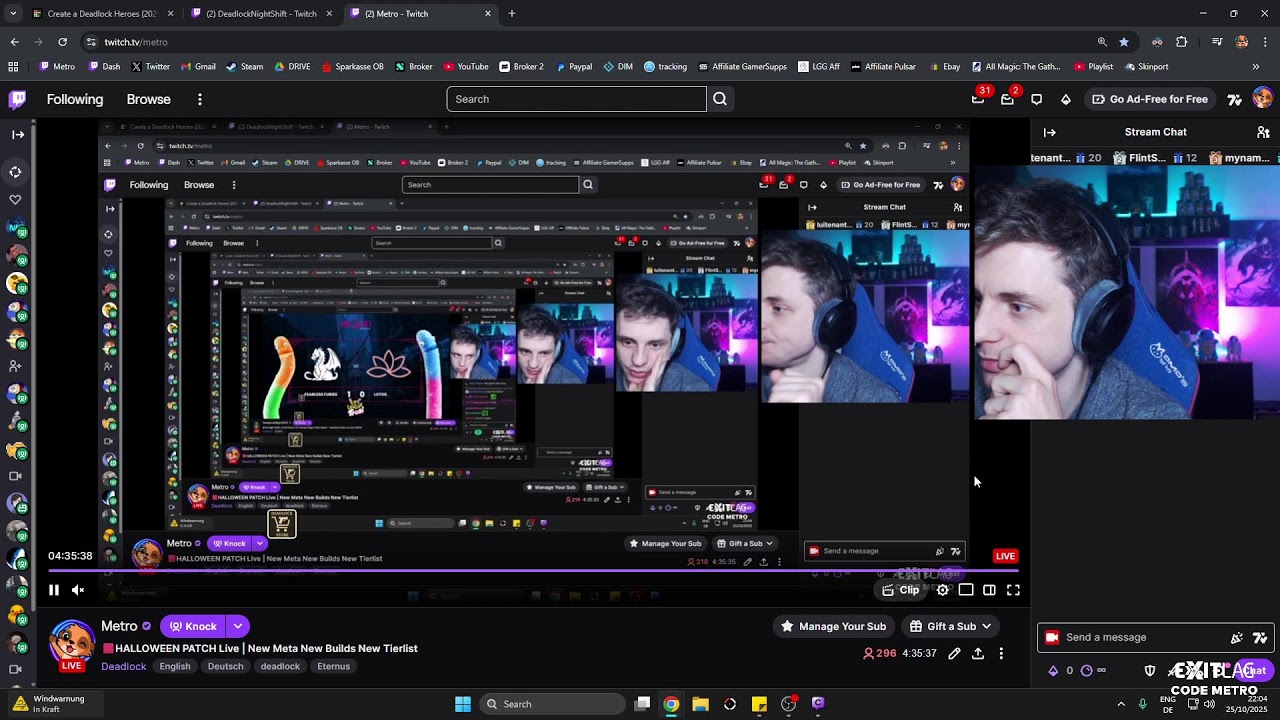Expand the left followed channels sidebar
Viewport: 1280px width, 720px height.
(18, 134)
